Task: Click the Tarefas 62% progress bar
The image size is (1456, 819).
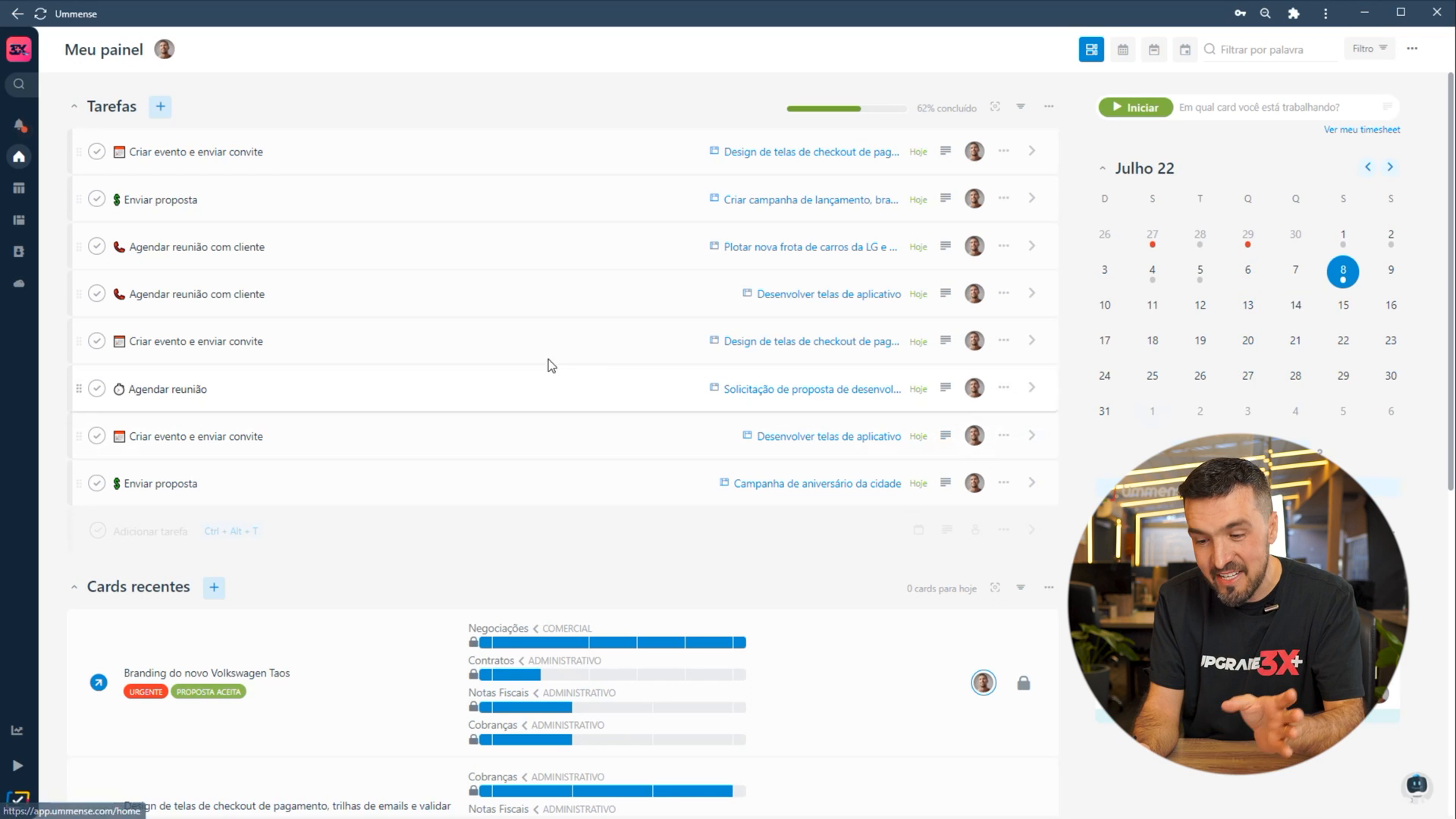Action: [846, 108]
